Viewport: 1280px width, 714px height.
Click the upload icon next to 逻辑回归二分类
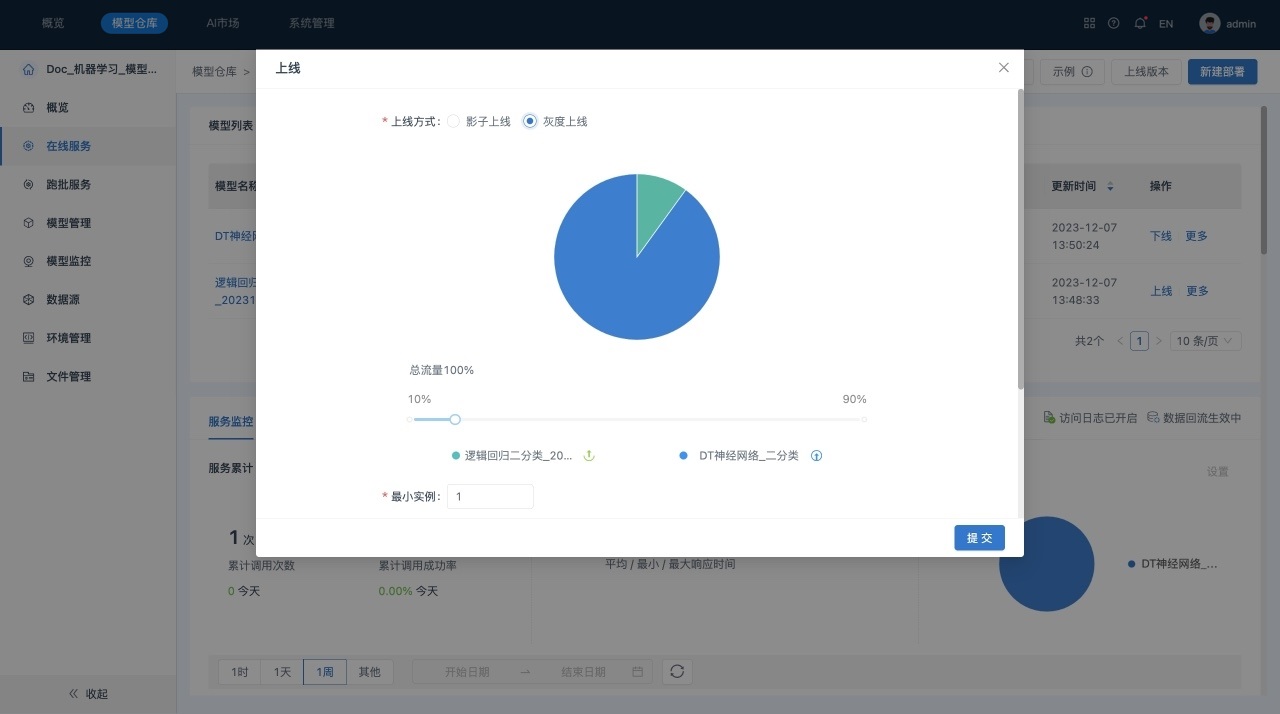click(x=589, y=456)
